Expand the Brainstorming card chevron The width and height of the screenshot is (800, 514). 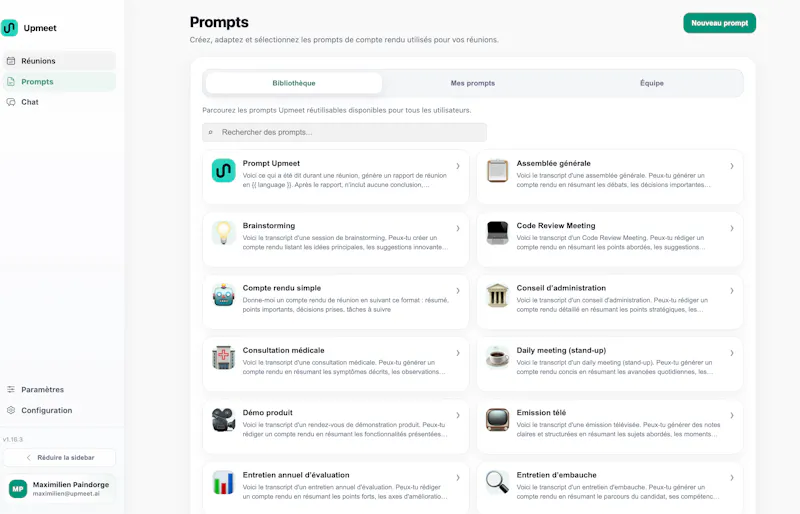point(458,228)
